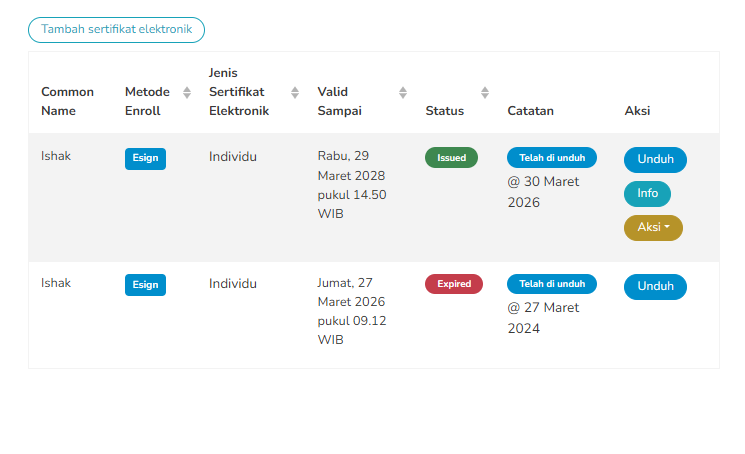
Task: Click Esign badge in the first row
Action: pos(145,159)
